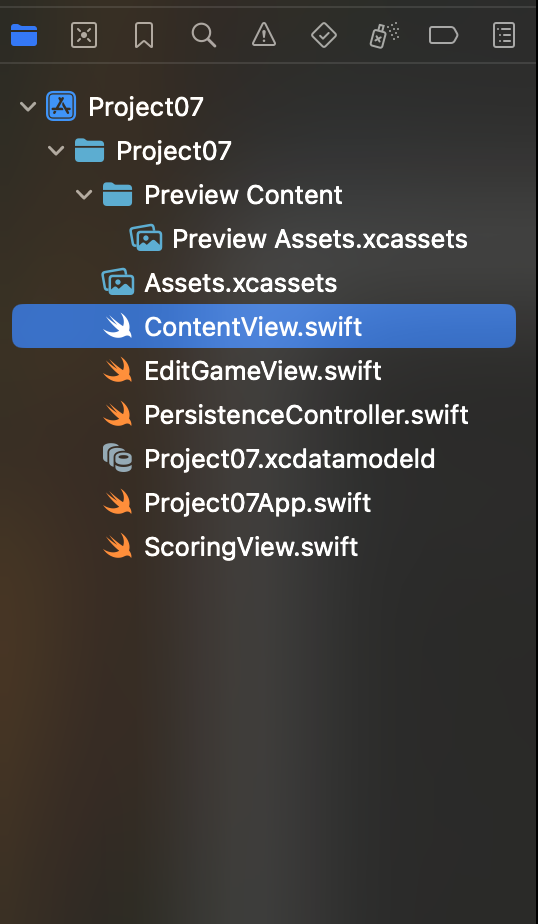Image resolution: width=538 pixels, height=924 pixels.
Task: Show the Issue navigator warning triangle
Action: (x=264, y=35)
